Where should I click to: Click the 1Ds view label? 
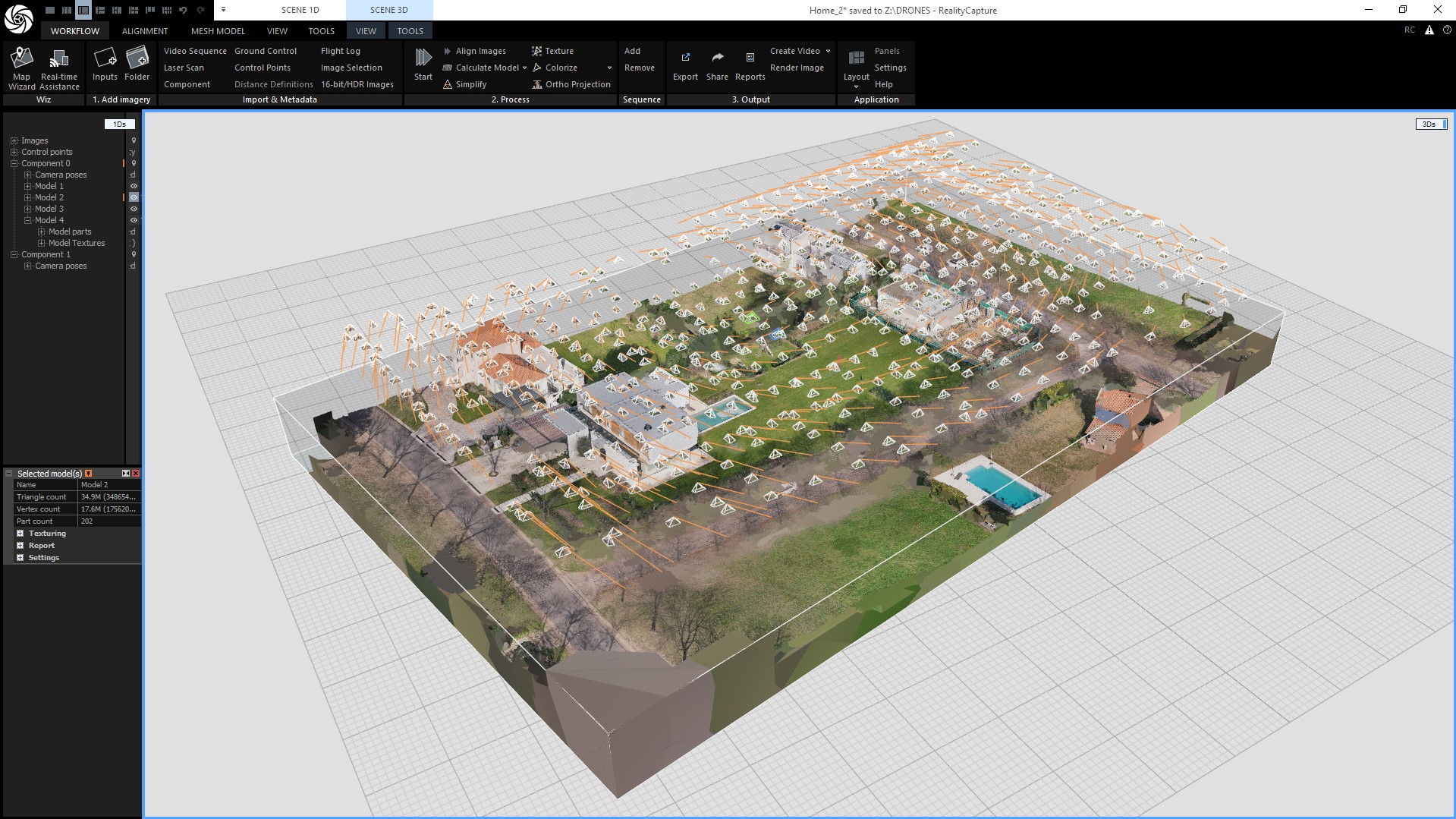pos(120,124)
